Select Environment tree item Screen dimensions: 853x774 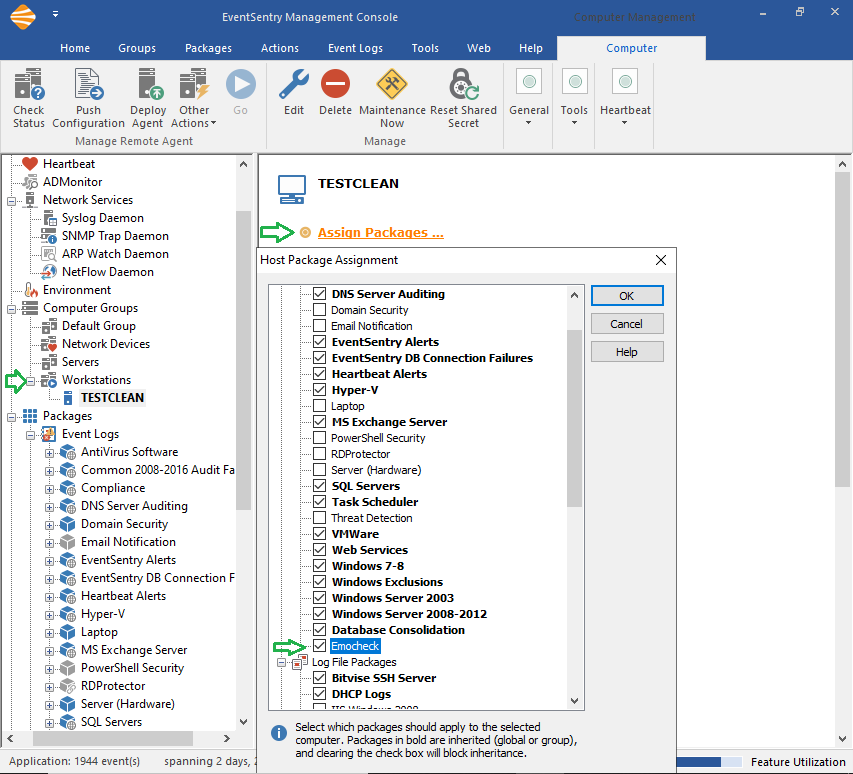(x=77, y=289)
